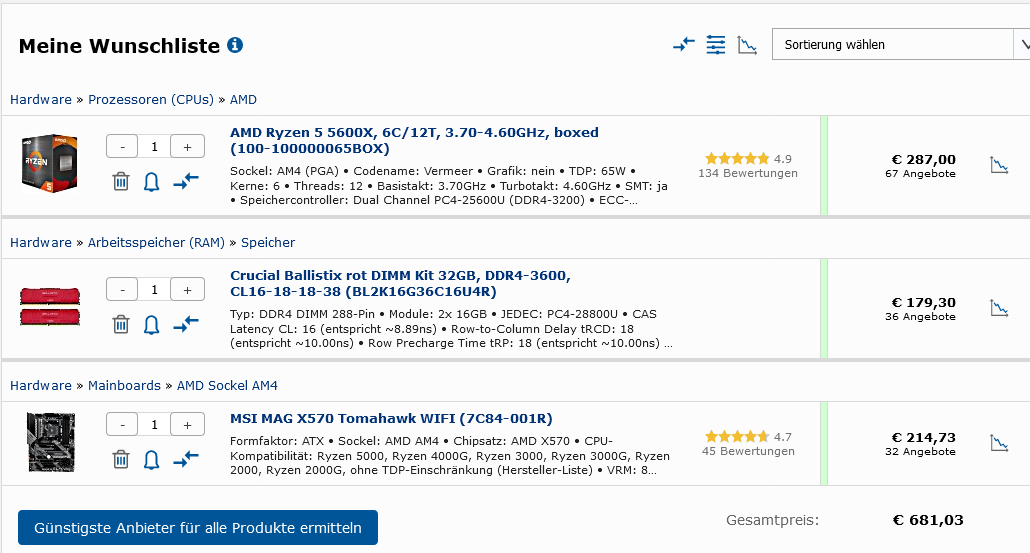Open Arbeitsspeicher (RAM) breadcrumb category
The width and height of the screenshot is (1030, 553).
pyautogui.click(x=156, y=243)
